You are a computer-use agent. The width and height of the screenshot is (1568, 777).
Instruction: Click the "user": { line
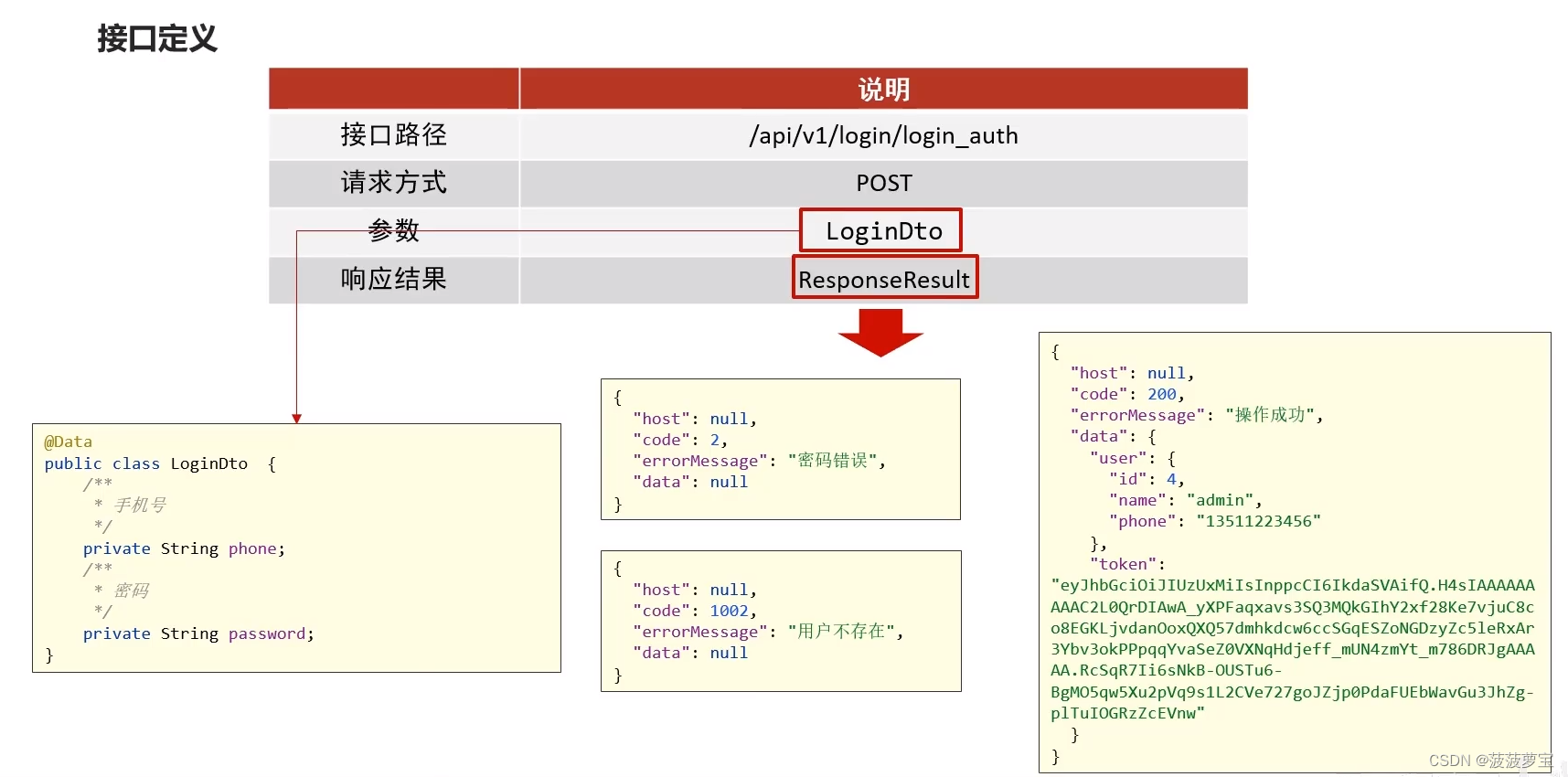1133,458
